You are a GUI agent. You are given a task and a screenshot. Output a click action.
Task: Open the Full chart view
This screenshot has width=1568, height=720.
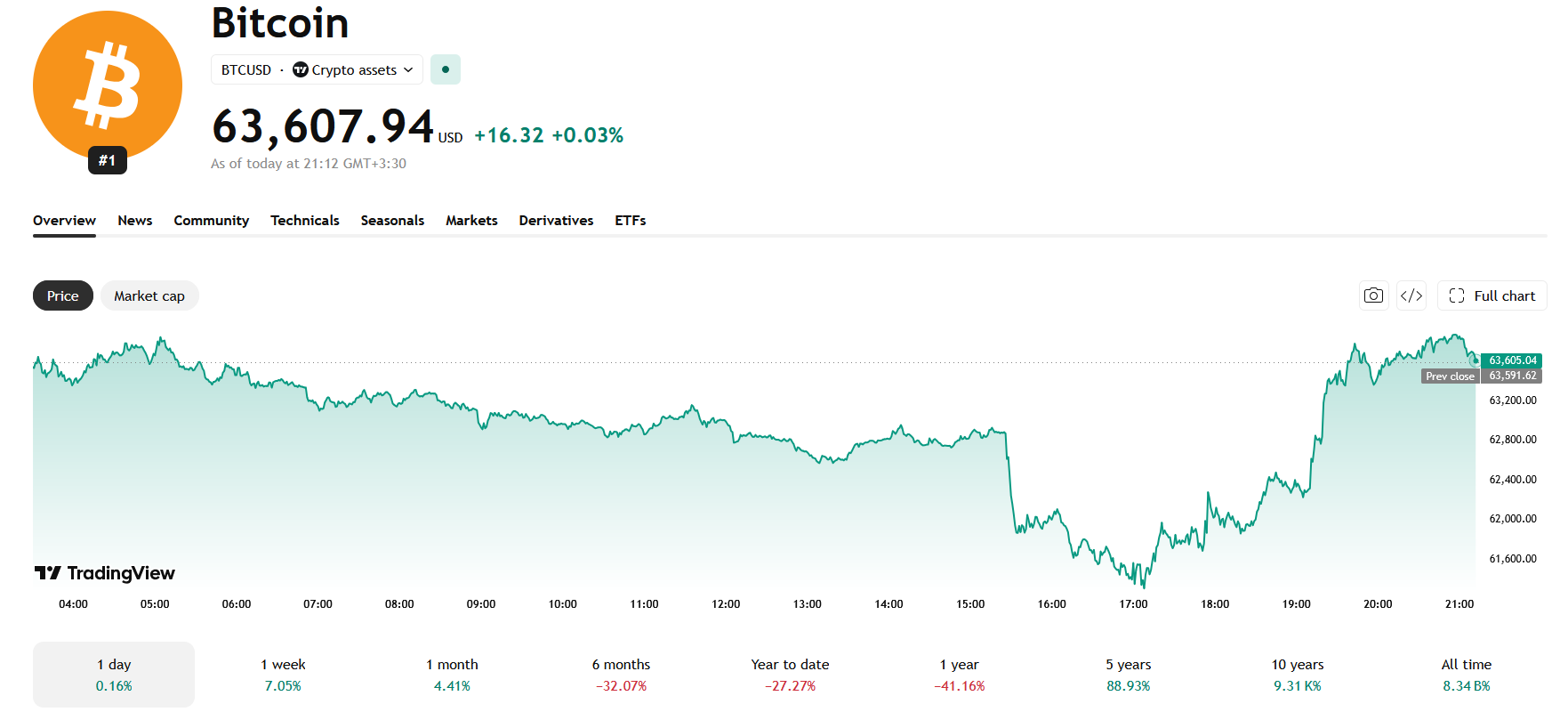click(x=1492, y=295)
